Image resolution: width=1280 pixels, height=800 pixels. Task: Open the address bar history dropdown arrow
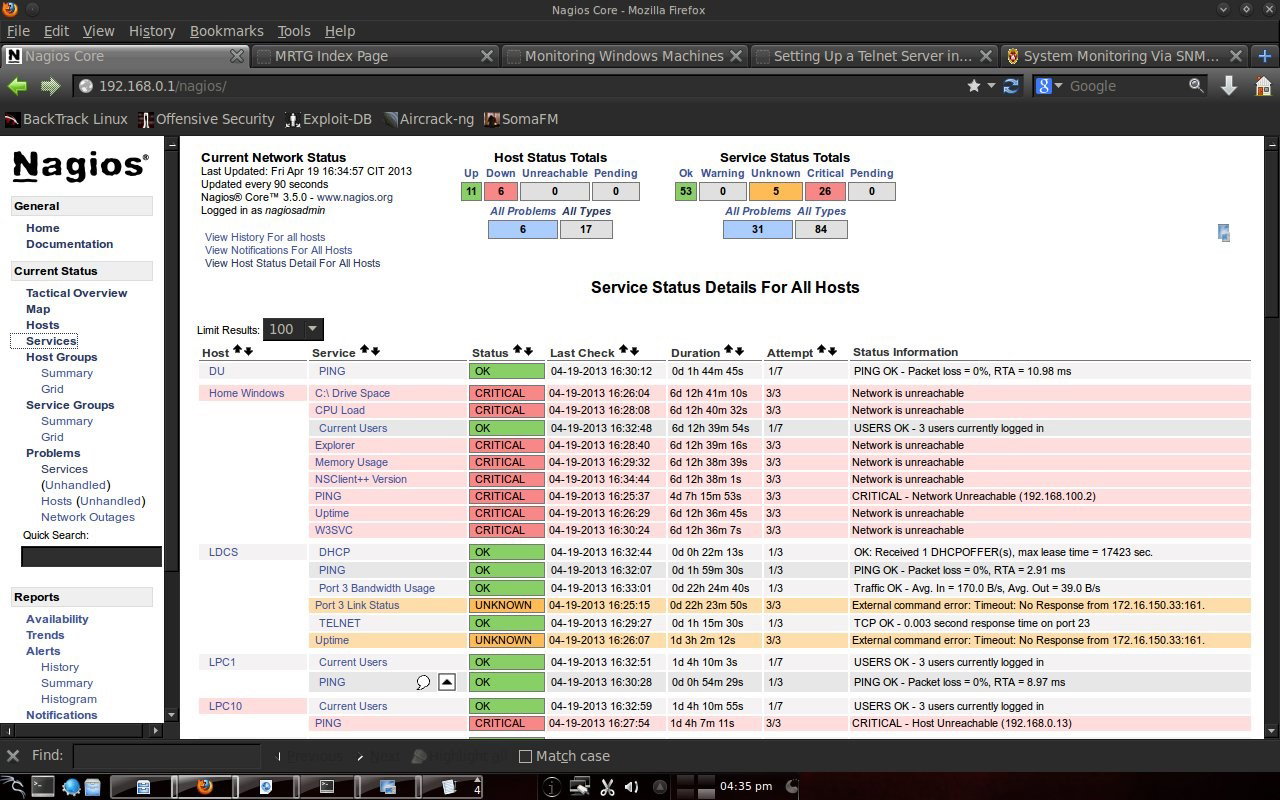991,86
